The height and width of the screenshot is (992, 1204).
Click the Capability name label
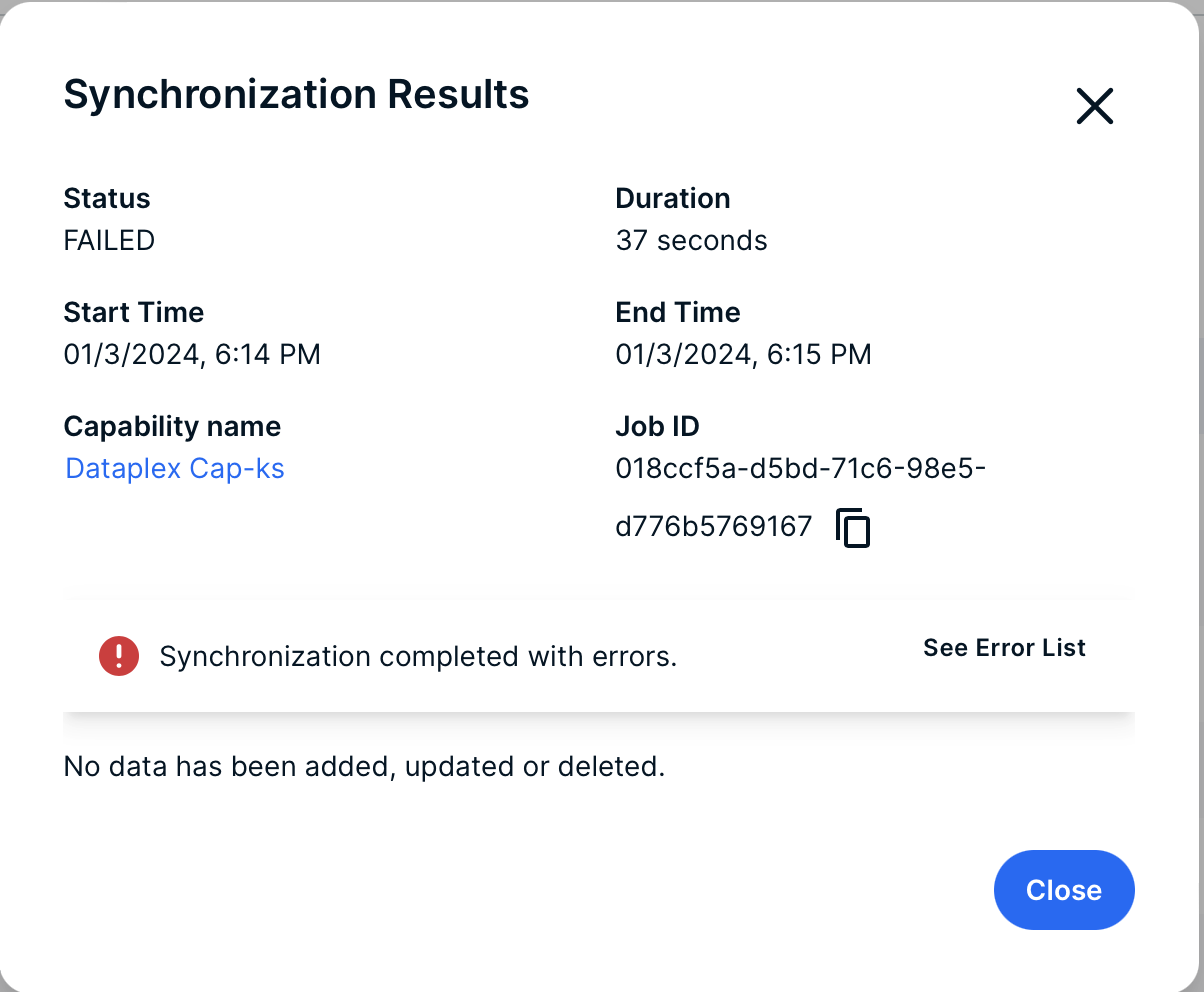(x=172, y=426)
